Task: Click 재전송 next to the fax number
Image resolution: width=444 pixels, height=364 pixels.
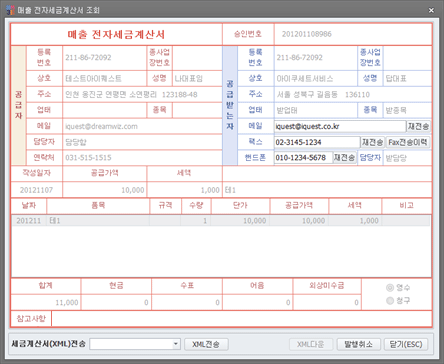Action: [x=373, y=142]
